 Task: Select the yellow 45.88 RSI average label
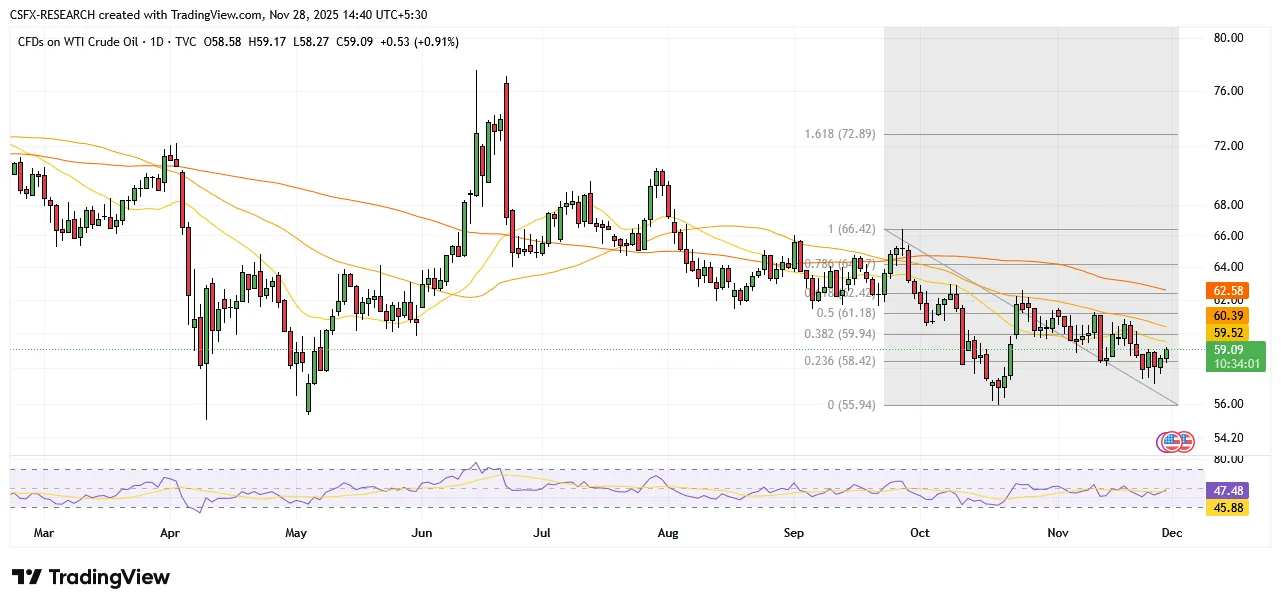coord(1228,508)
